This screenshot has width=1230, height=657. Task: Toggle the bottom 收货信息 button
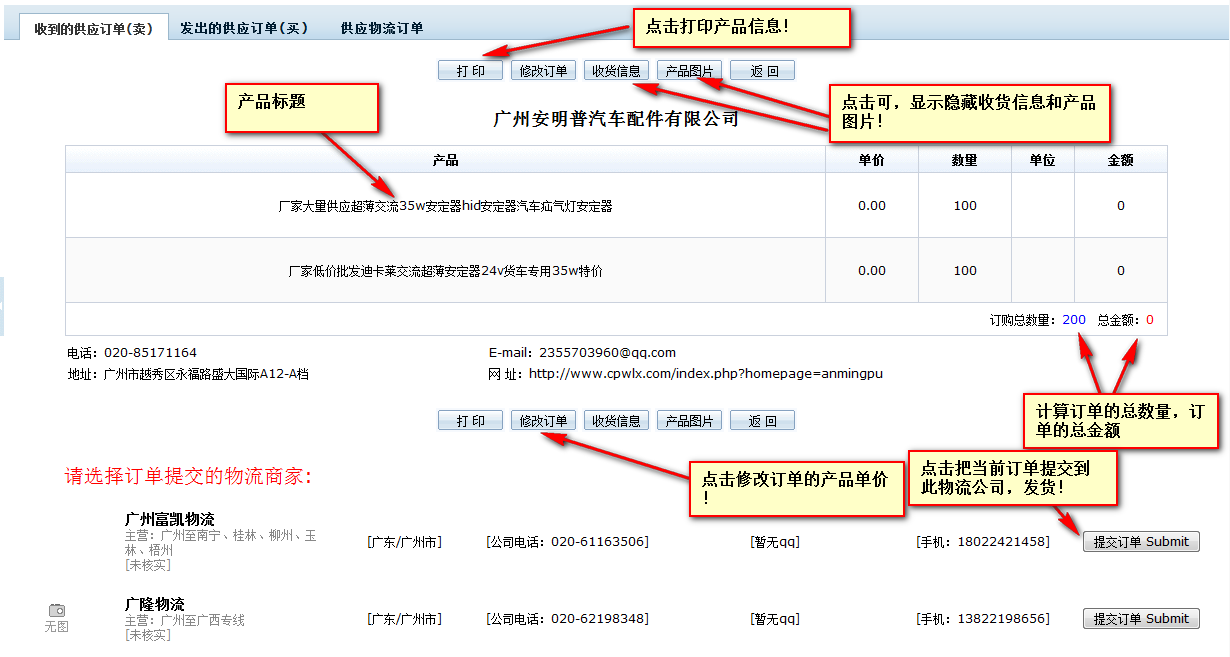pyautogui.click(x=616, y=421)
